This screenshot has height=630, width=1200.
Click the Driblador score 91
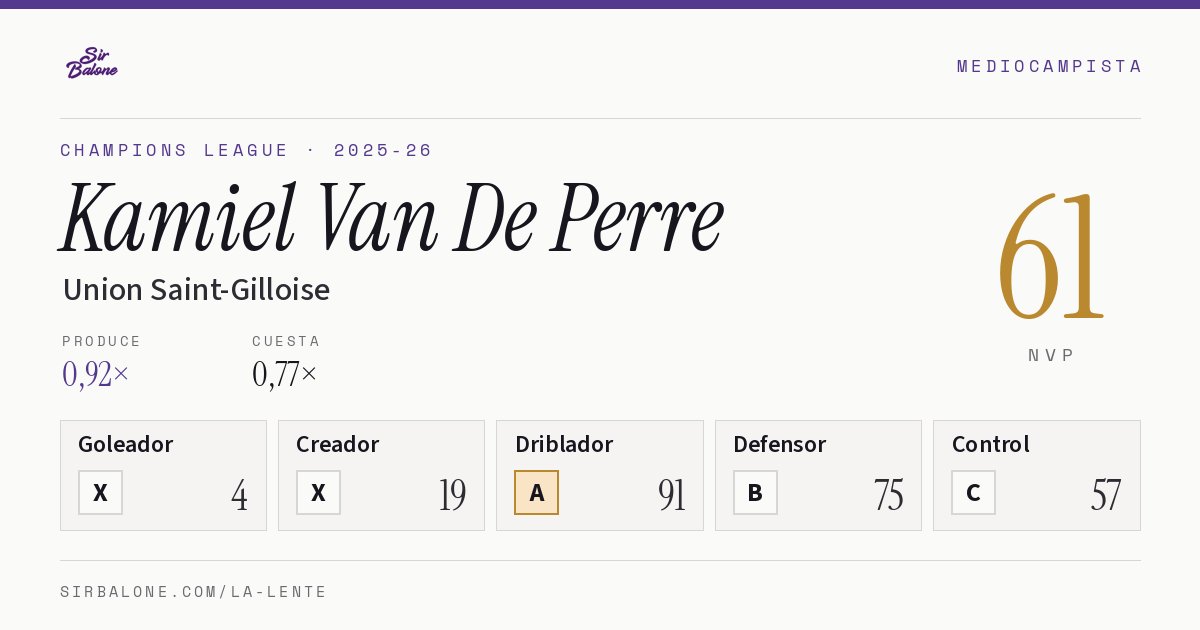pos(672,494)
